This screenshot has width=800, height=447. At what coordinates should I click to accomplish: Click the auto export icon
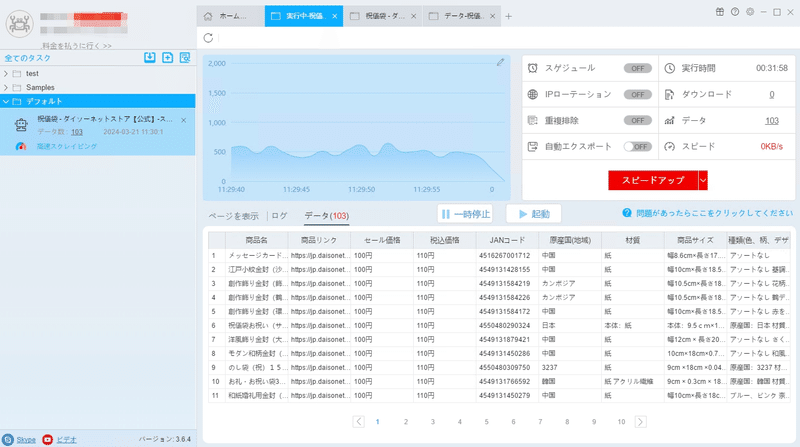point(533,147)
